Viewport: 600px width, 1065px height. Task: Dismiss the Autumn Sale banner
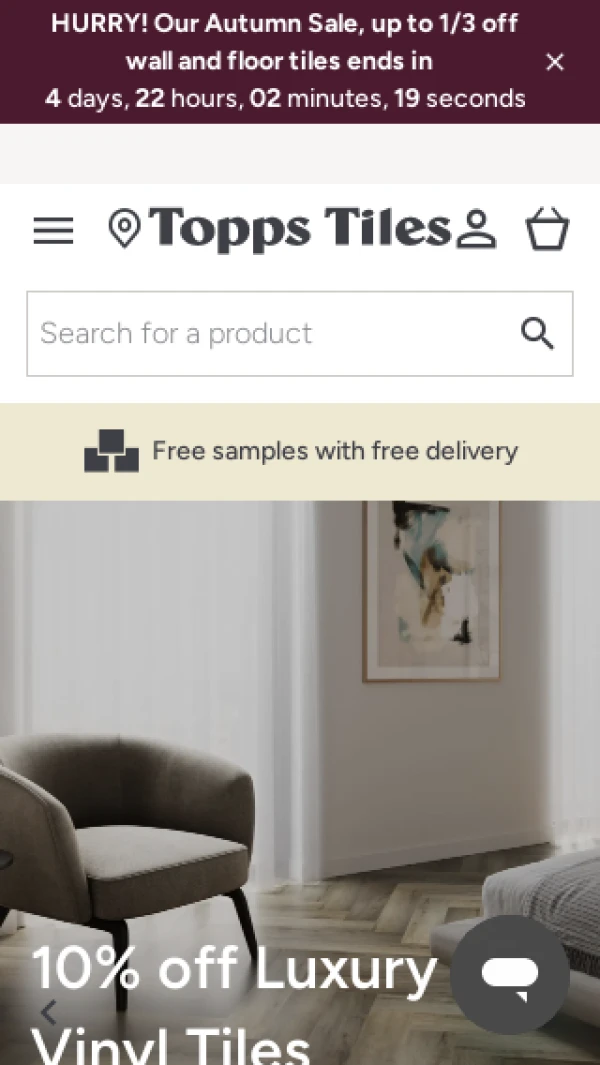pyautogui.click(x=555, y=62)
